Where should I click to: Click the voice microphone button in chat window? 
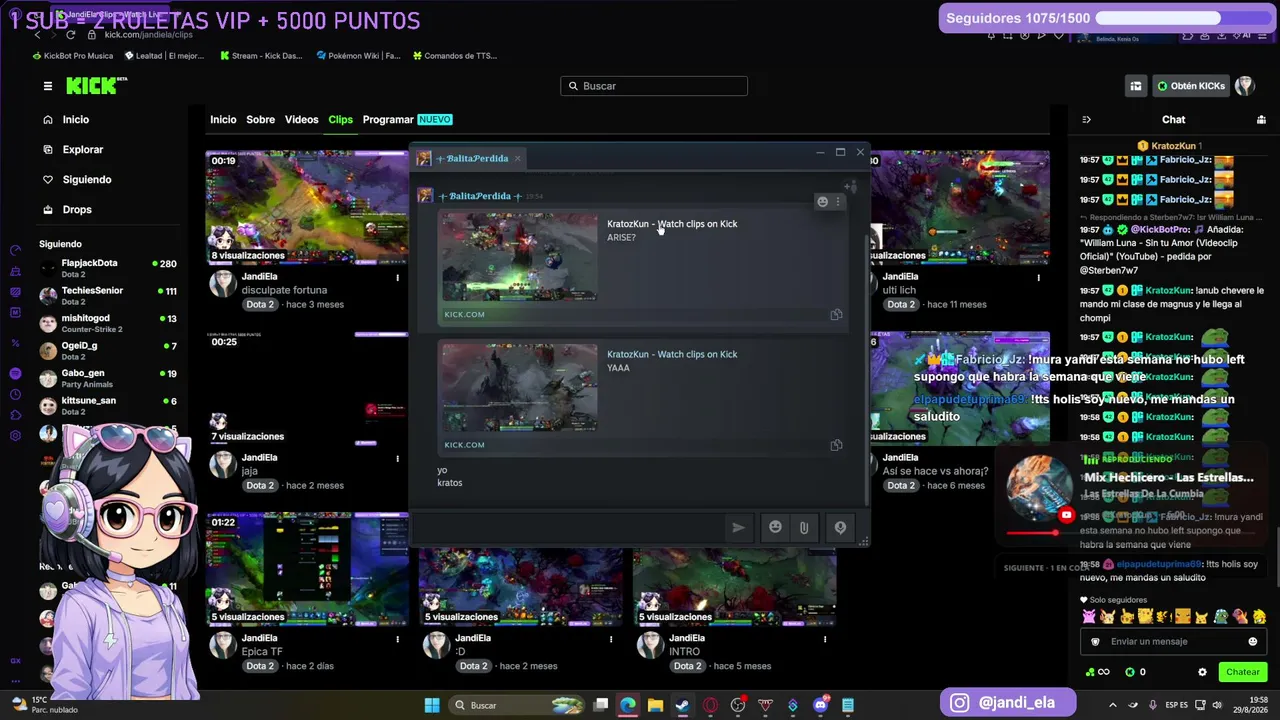[840, 528]
